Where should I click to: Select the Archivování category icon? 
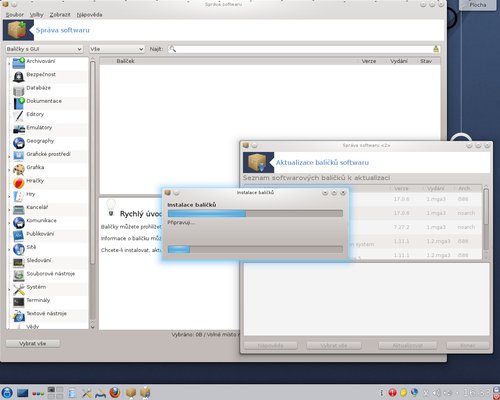tap(19, 63)
